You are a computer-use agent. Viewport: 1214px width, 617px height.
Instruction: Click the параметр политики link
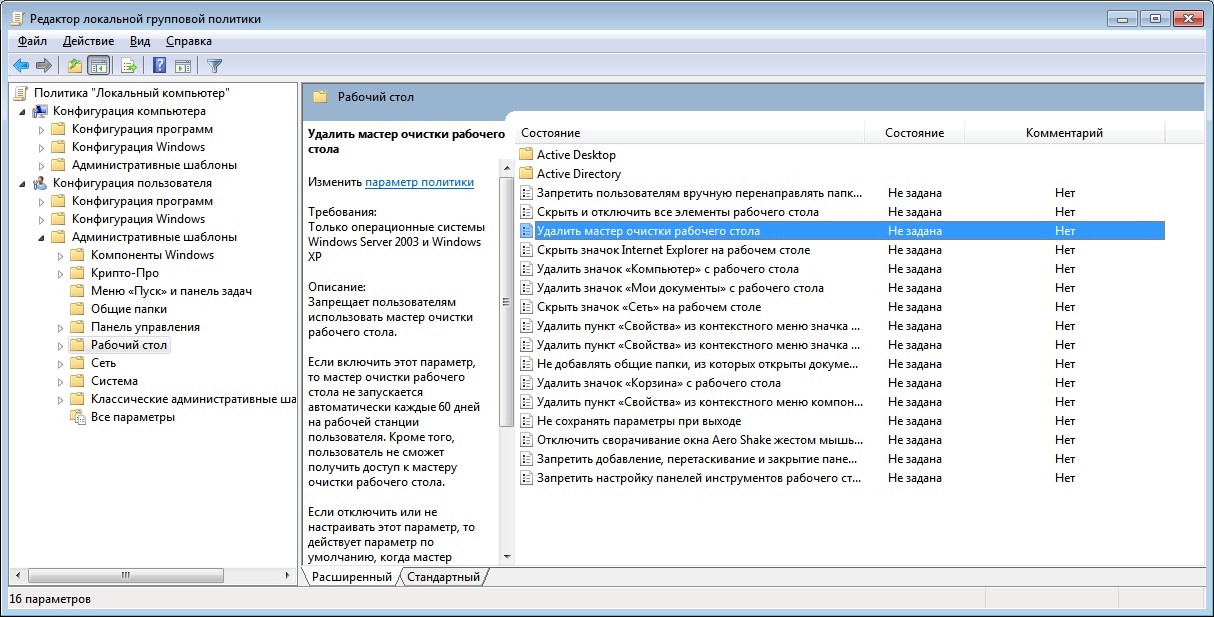pos(419,182)
